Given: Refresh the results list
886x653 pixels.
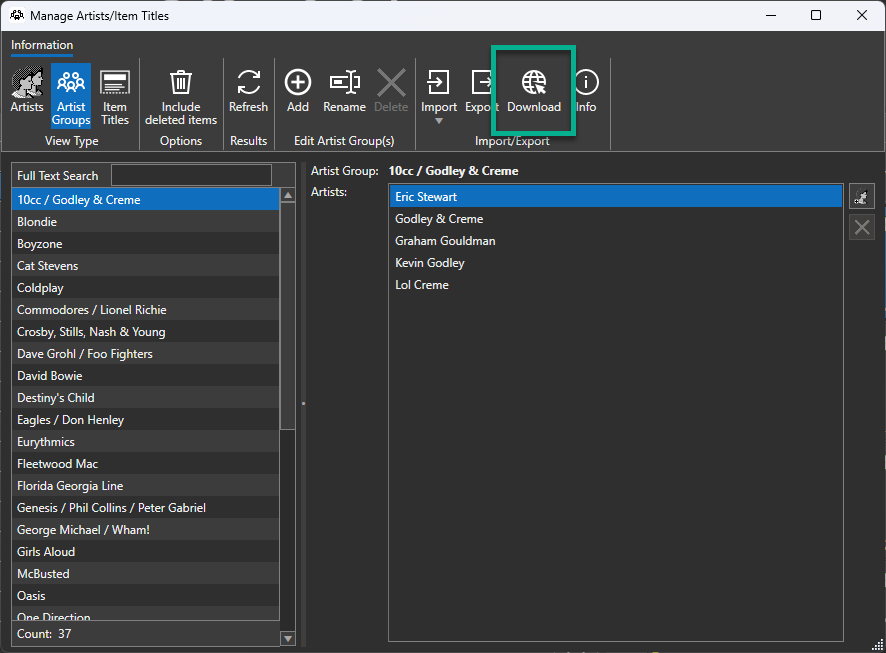Looking at the screenshot, I should tap(249, 90).
